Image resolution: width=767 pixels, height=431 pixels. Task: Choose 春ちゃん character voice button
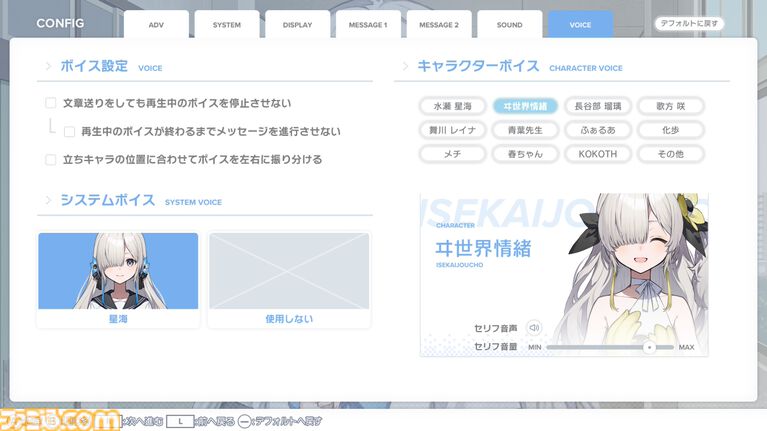pyautogui.click(x=525, y=154)
